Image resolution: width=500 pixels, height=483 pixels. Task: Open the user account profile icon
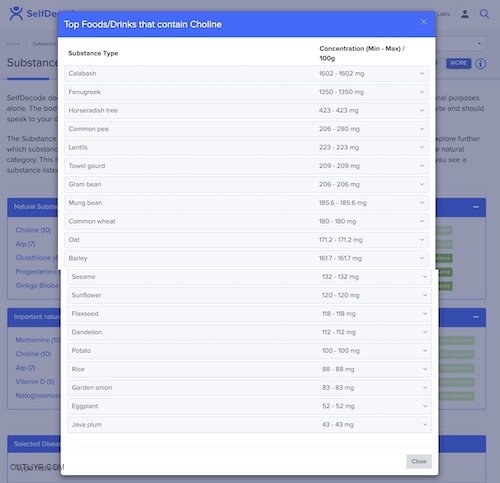[465, 14]
